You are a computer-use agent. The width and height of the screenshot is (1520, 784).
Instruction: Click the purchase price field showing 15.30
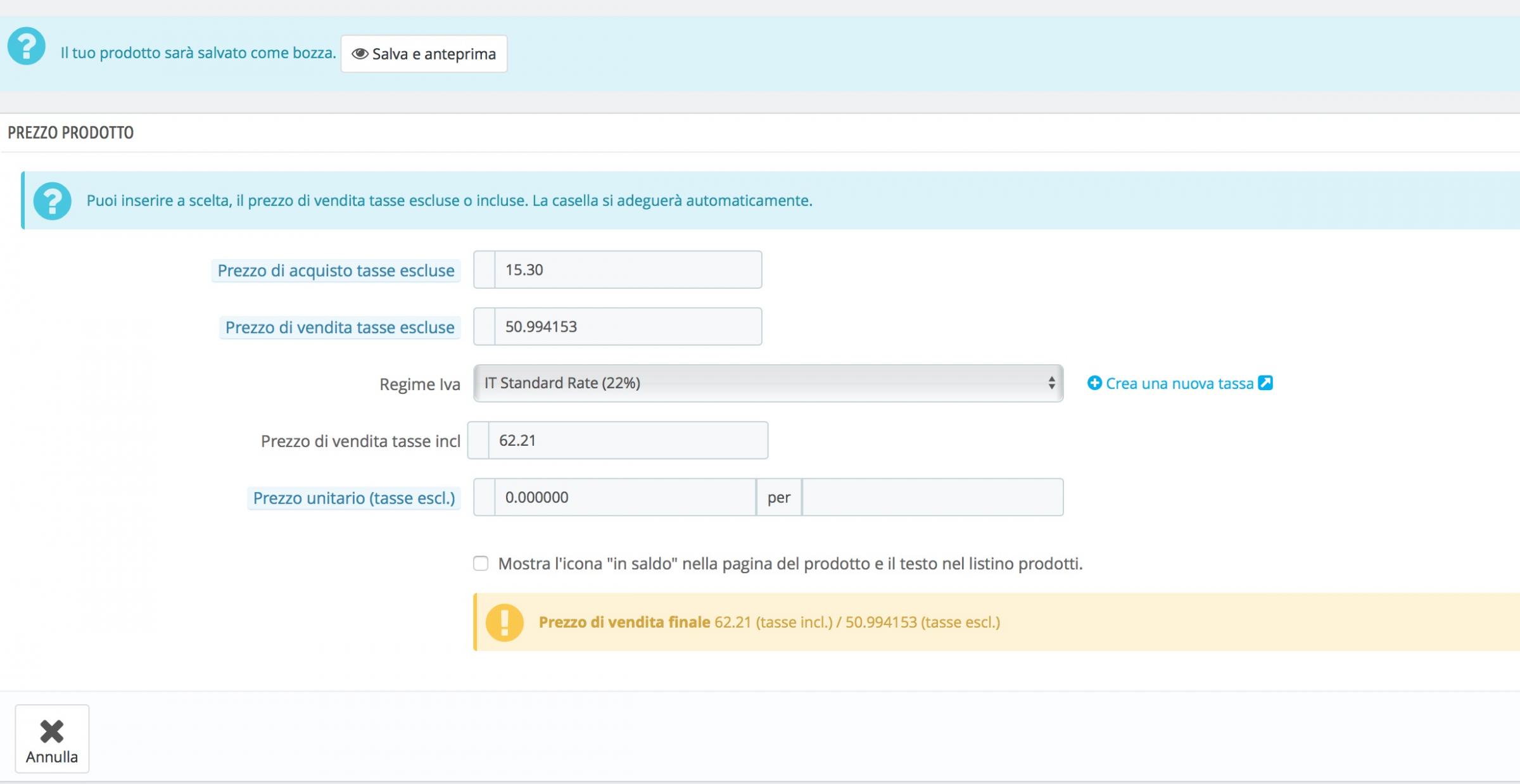pos(627,270)
